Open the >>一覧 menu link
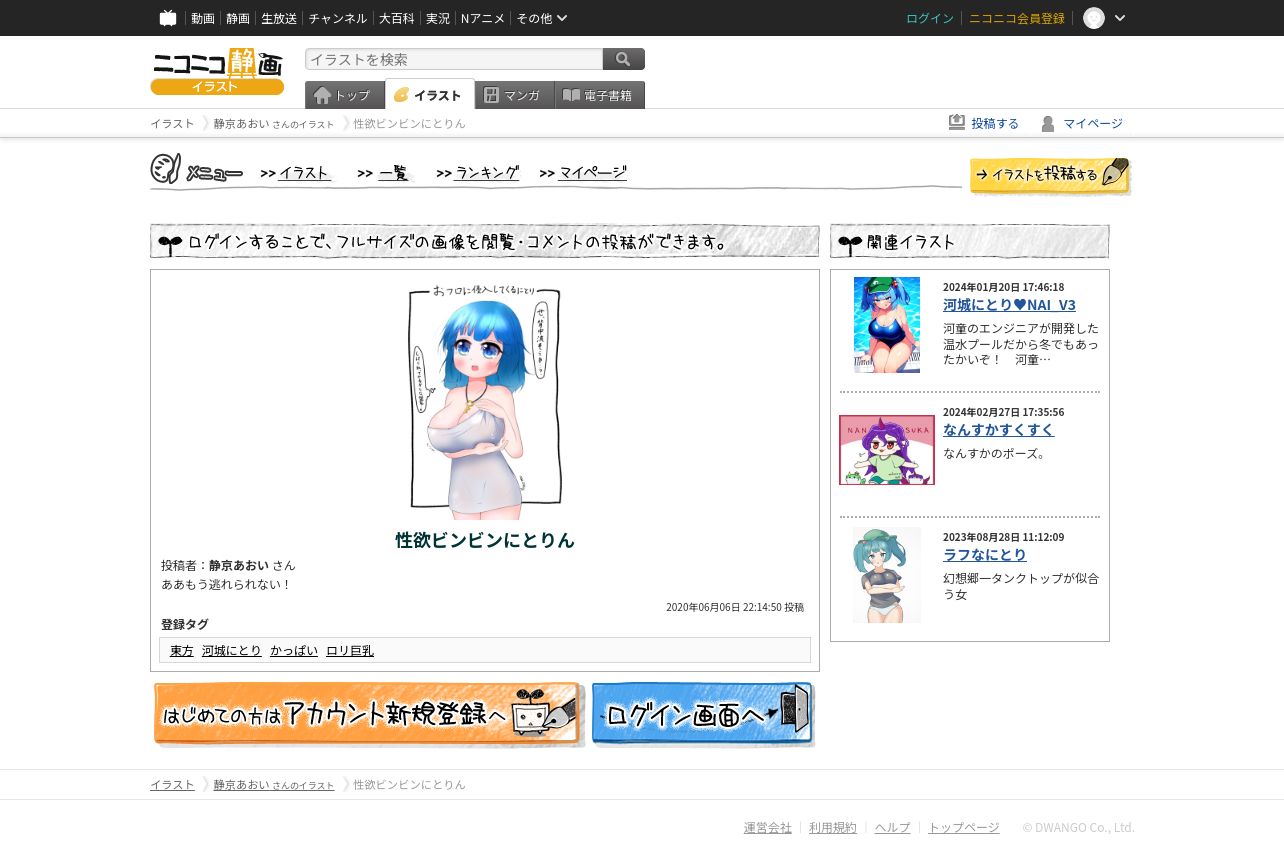Viewport: 1284px width, 854px height. pos(384,173)
